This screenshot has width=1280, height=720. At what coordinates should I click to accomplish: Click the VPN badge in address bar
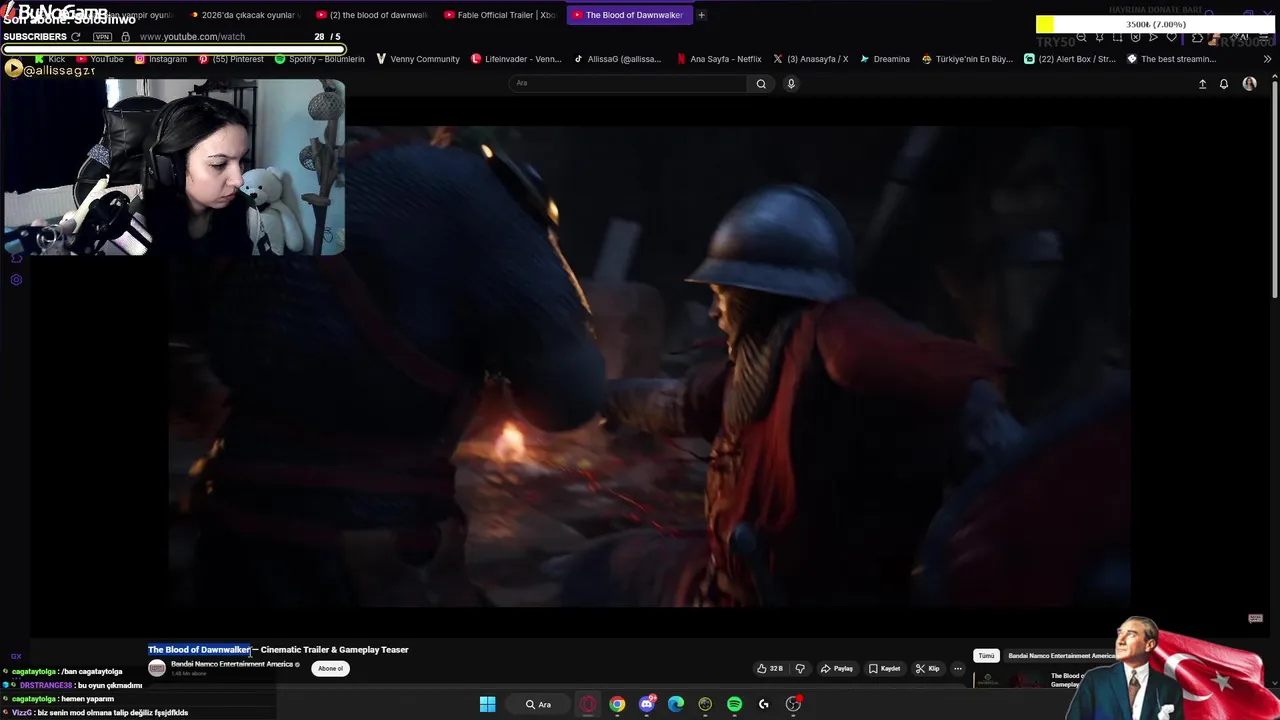click(x=102, y=37)
